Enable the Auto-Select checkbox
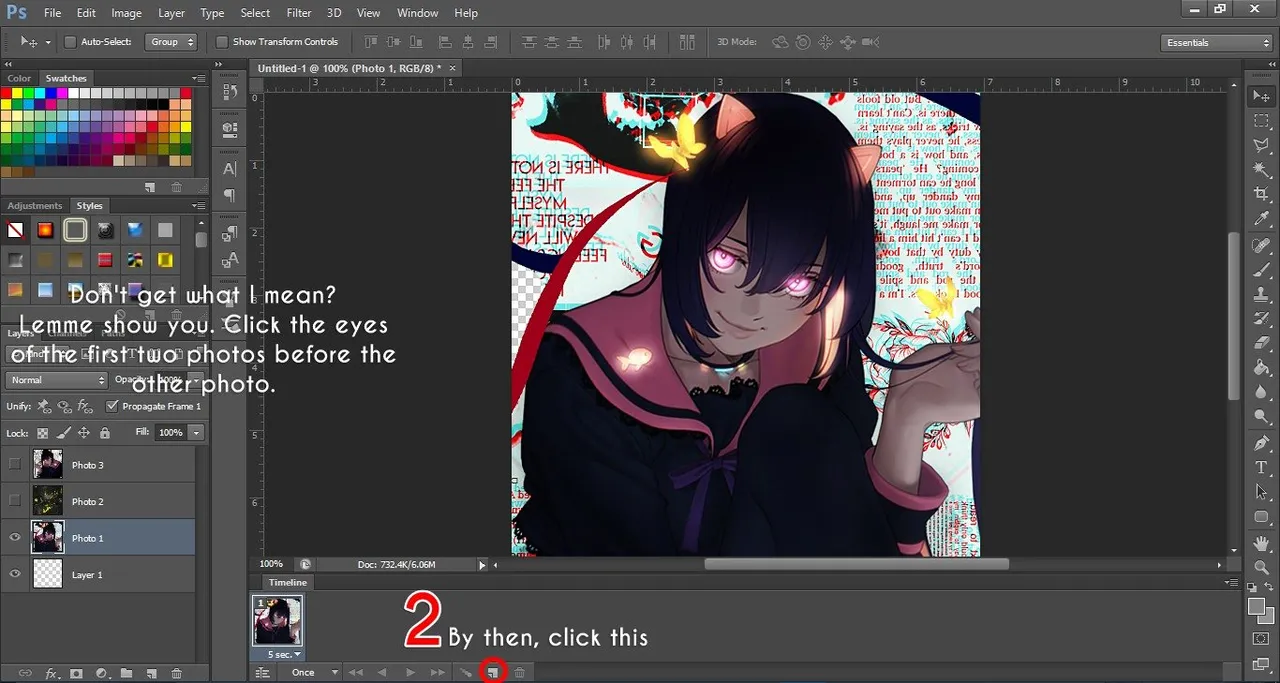 pos(70,42)
